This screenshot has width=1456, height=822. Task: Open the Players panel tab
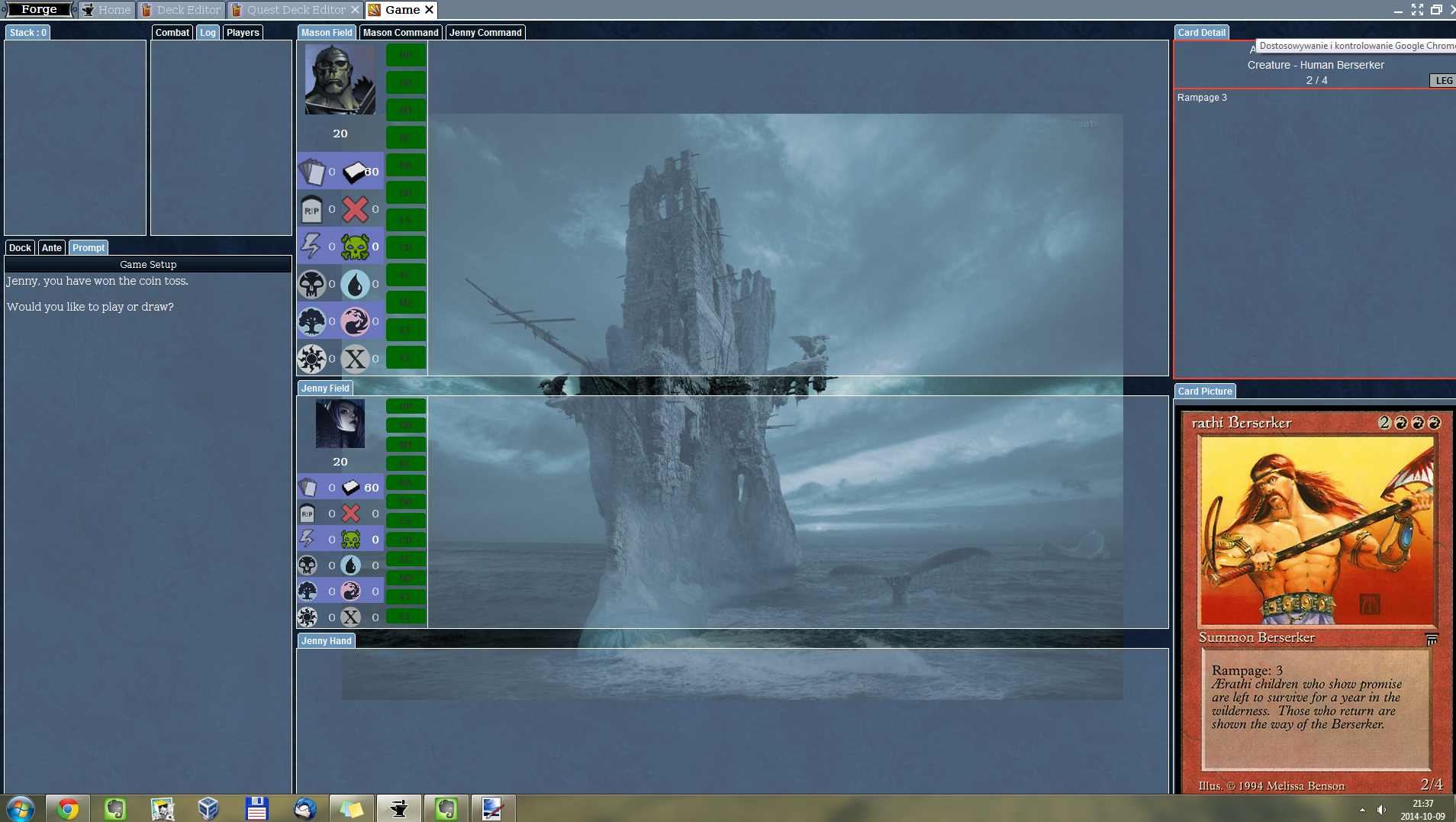(x=243, y=33)
